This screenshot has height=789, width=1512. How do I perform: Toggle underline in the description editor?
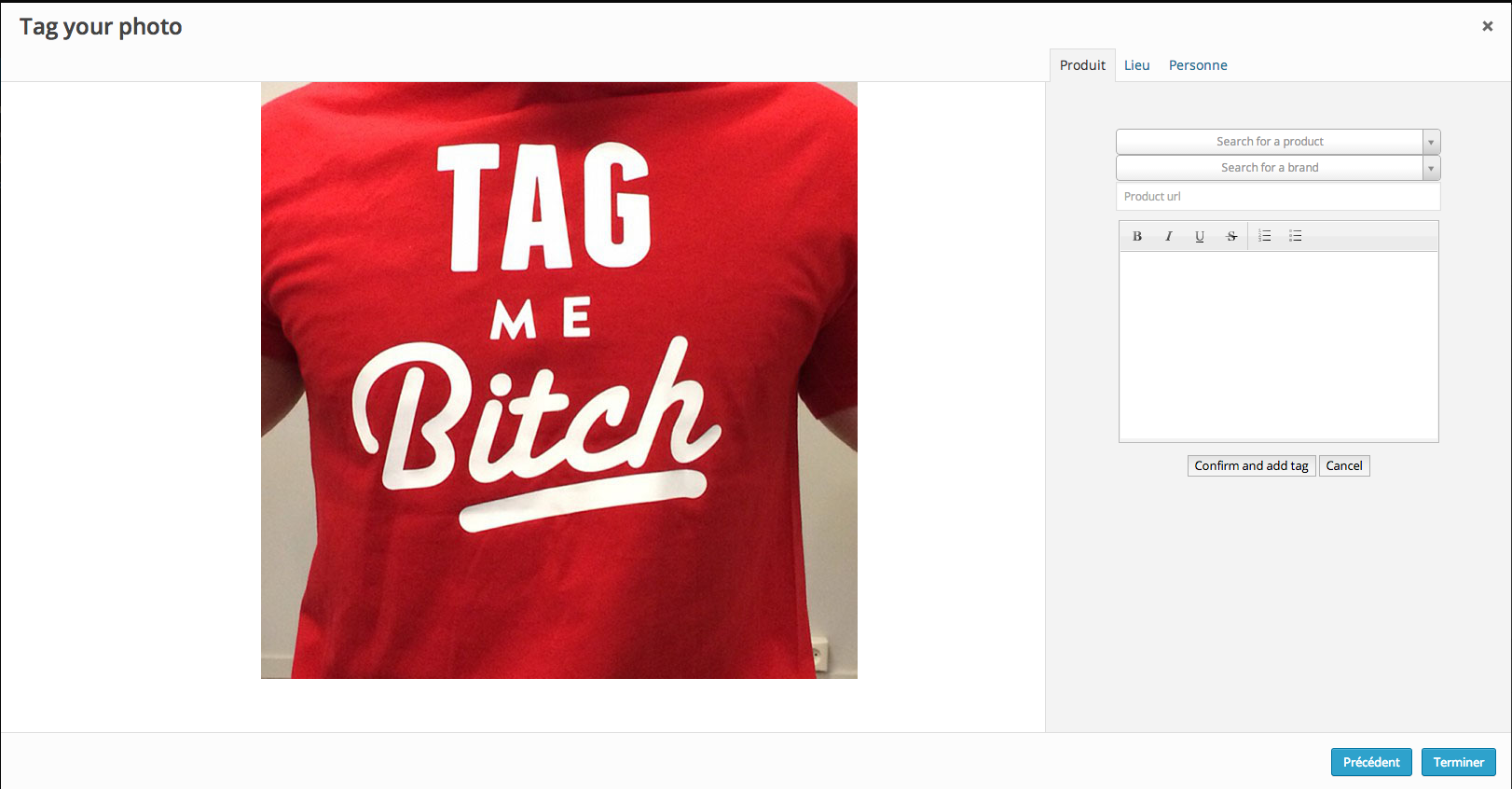[1200, 236]
